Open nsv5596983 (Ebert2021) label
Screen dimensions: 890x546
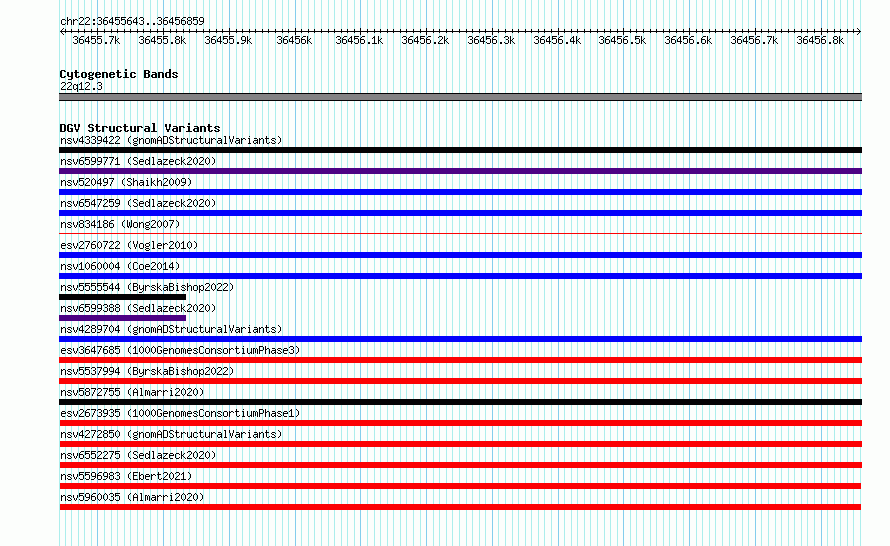point(126,476)
